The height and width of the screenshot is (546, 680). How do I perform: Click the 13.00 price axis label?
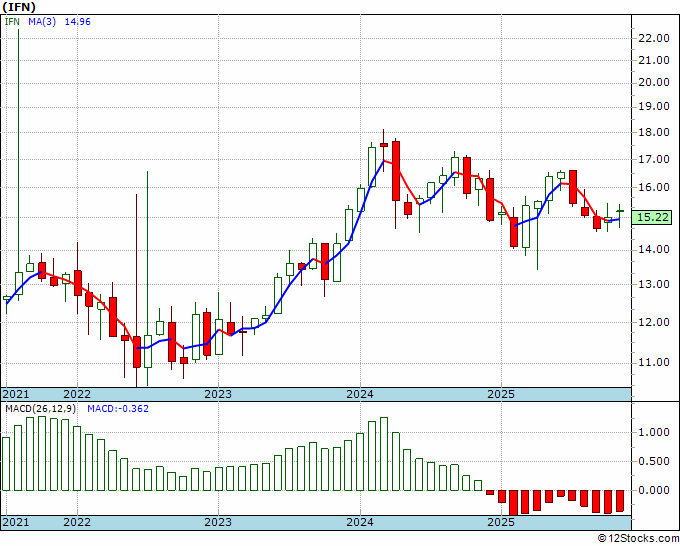[x=654, y=284]
